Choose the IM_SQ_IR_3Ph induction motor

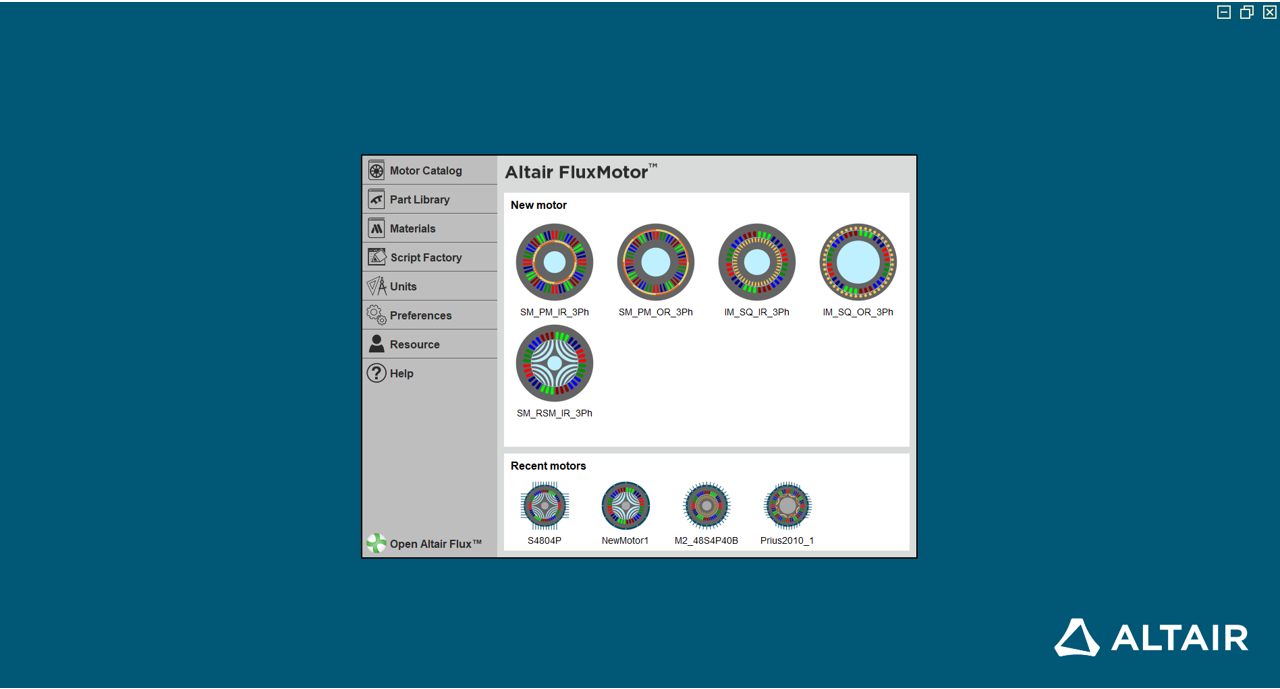[757, 262]
